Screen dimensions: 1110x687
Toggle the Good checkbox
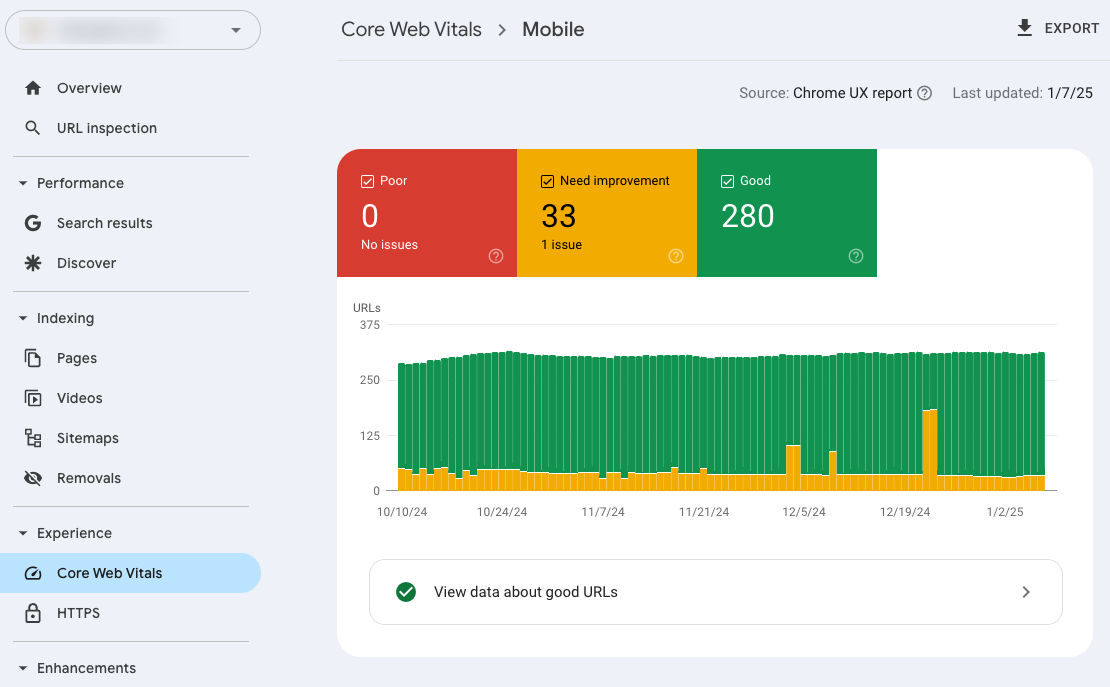(727, 181)
